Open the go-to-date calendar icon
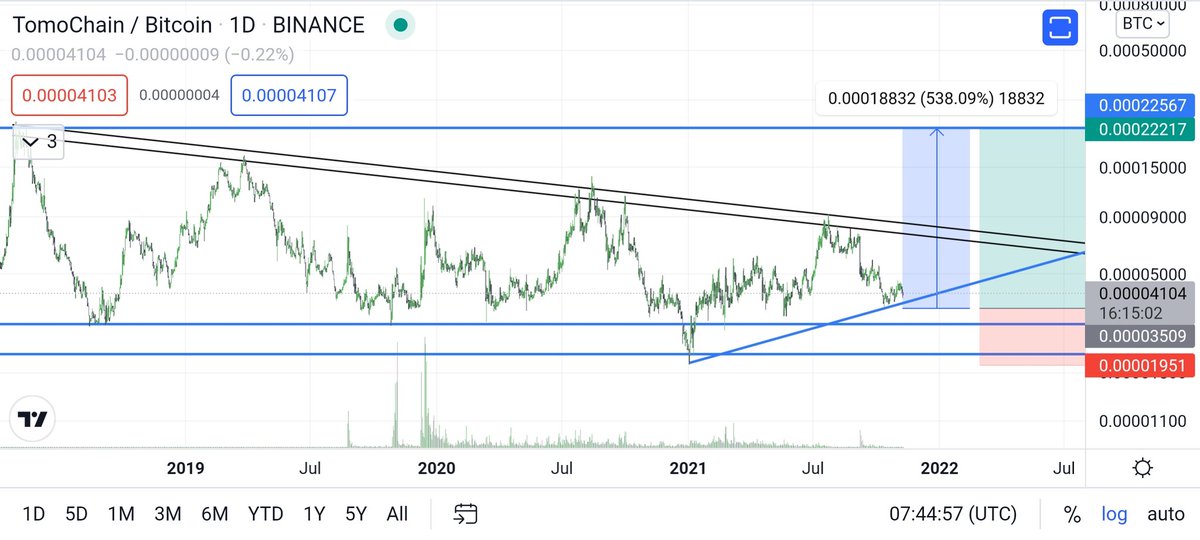Viewport: 1200px width, 540px height. click(465, 514)
